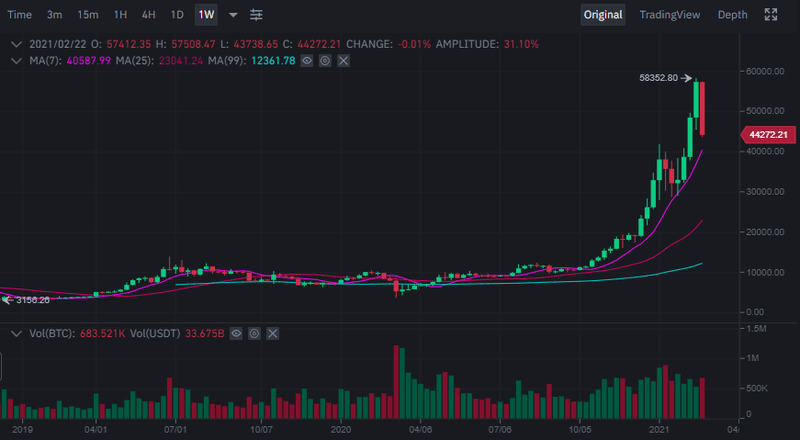Switch to the 4H interval
Image resolution: width=800 pixels, height=440 pixels.
tap(148, 15)
